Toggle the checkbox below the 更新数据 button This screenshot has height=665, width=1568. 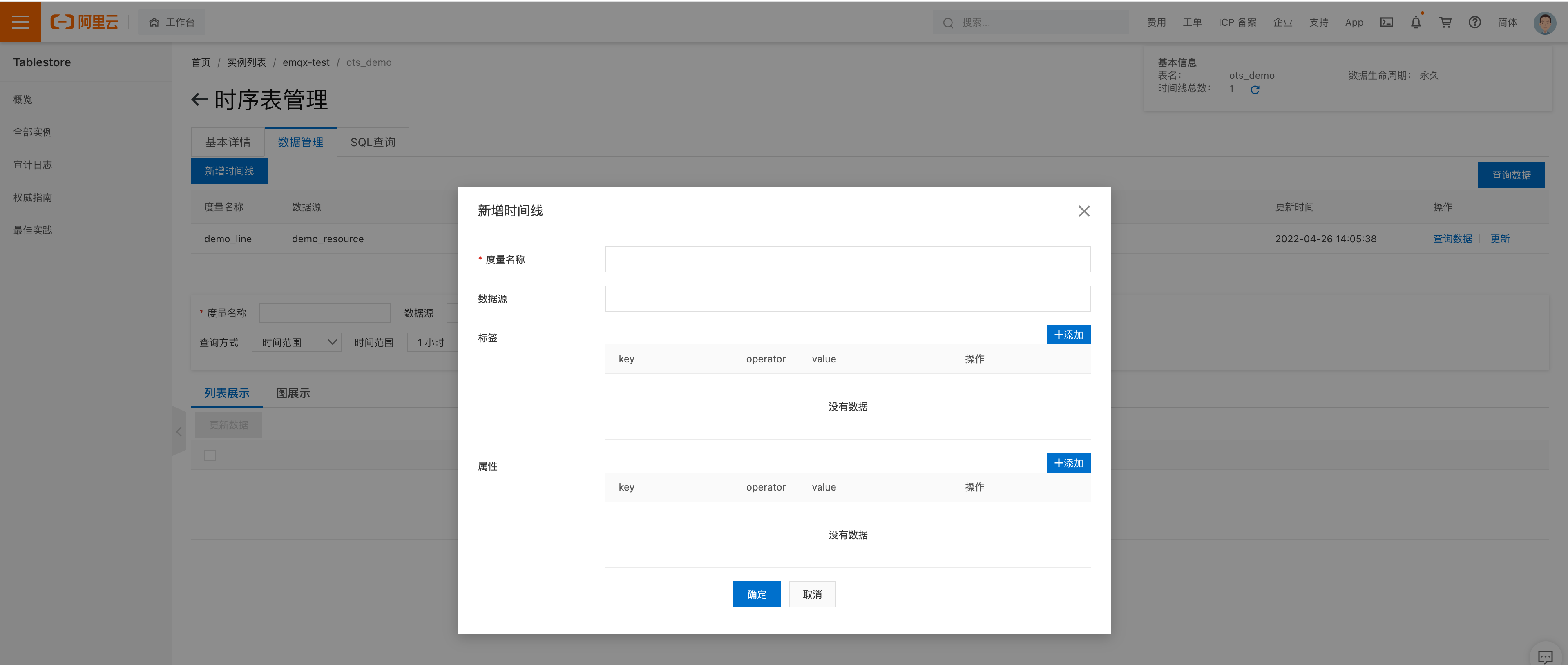[x=210, y=455]
